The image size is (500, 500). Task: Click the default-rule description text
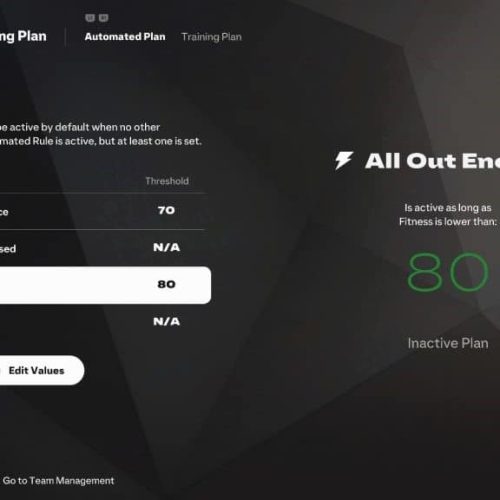(x=100, y=134)
